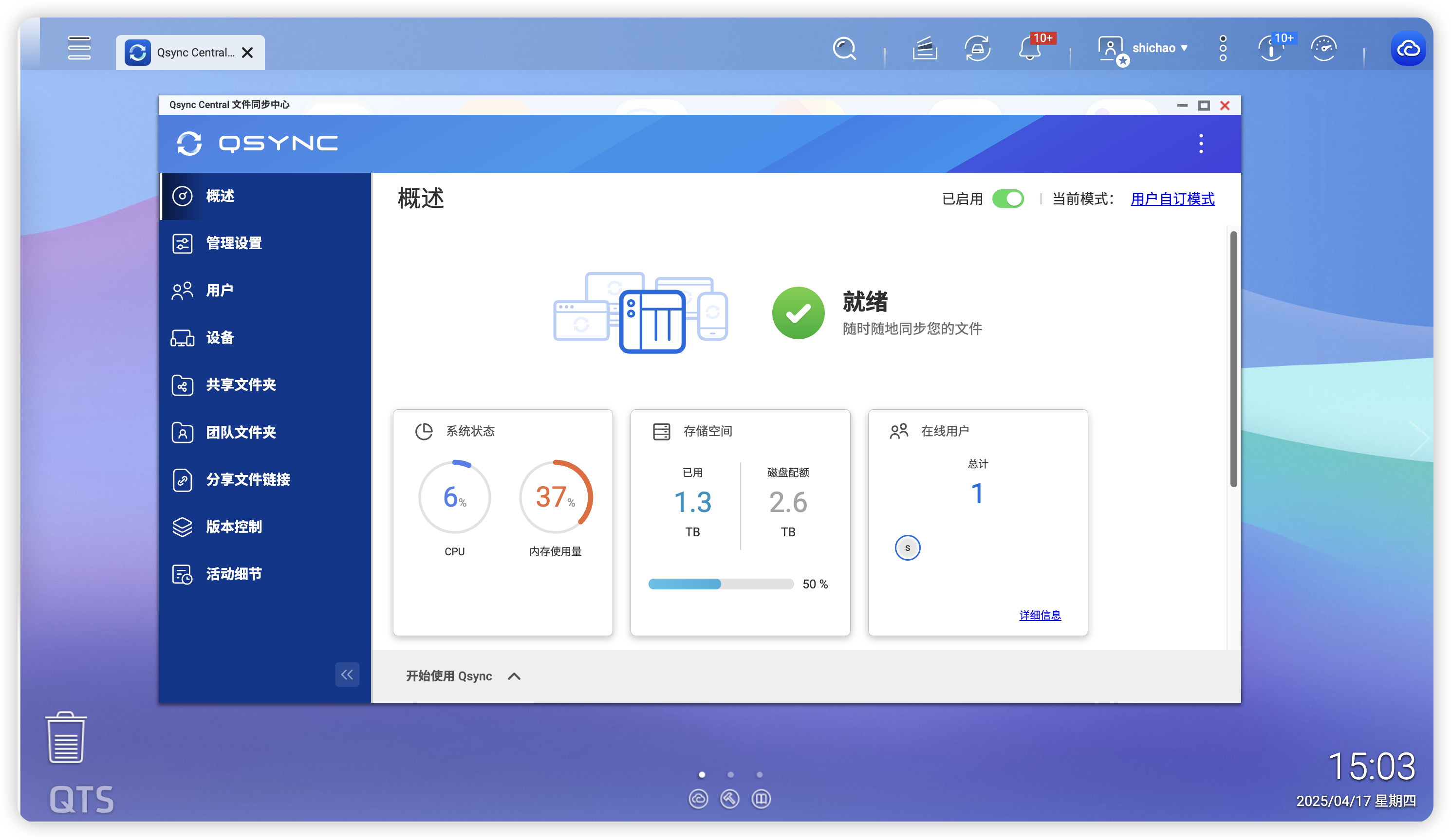Click the online users card icon
The width and height of the screenshot is (1451, 840).
(x=899, y=432)
